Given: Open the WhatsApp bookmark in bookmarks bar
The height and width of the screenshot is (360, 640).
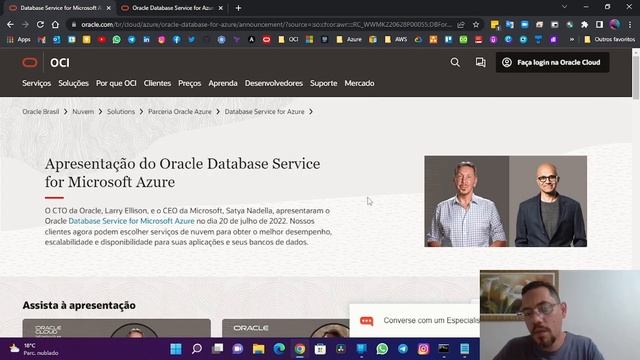Looking at the screenshot, I should point(117,40).
